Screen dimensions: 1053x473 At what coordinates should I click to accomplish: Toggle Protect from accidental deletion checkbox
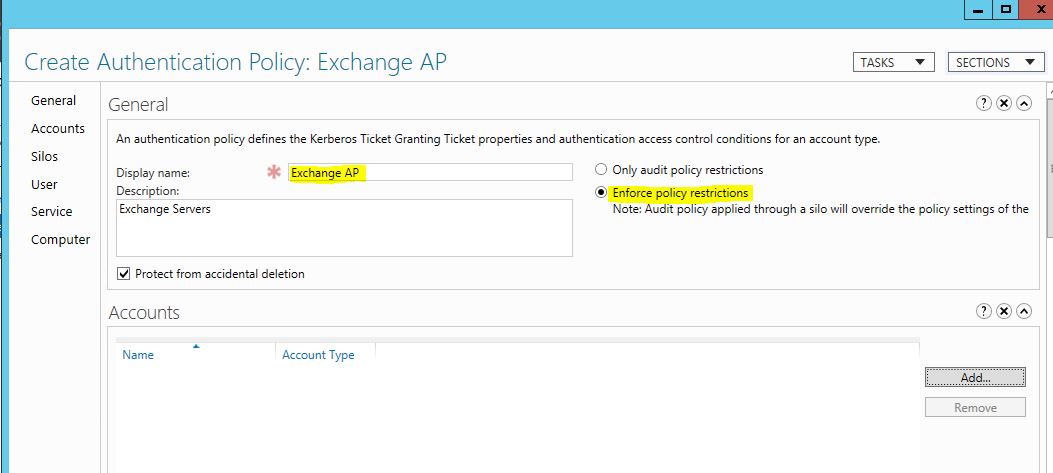coord(124,273)
